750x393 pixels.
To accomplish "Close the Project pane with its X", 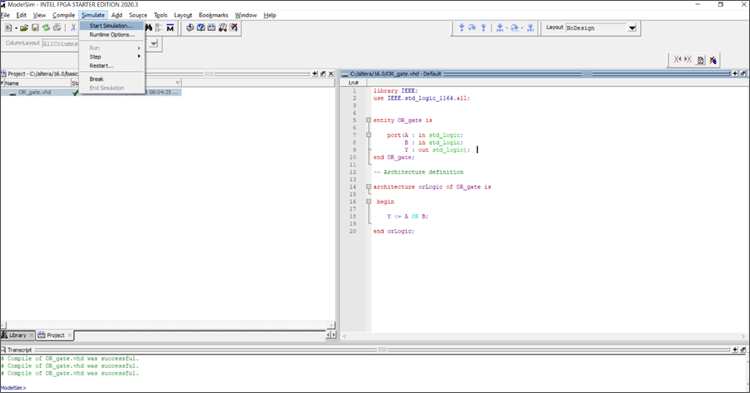I will (331, 74).
